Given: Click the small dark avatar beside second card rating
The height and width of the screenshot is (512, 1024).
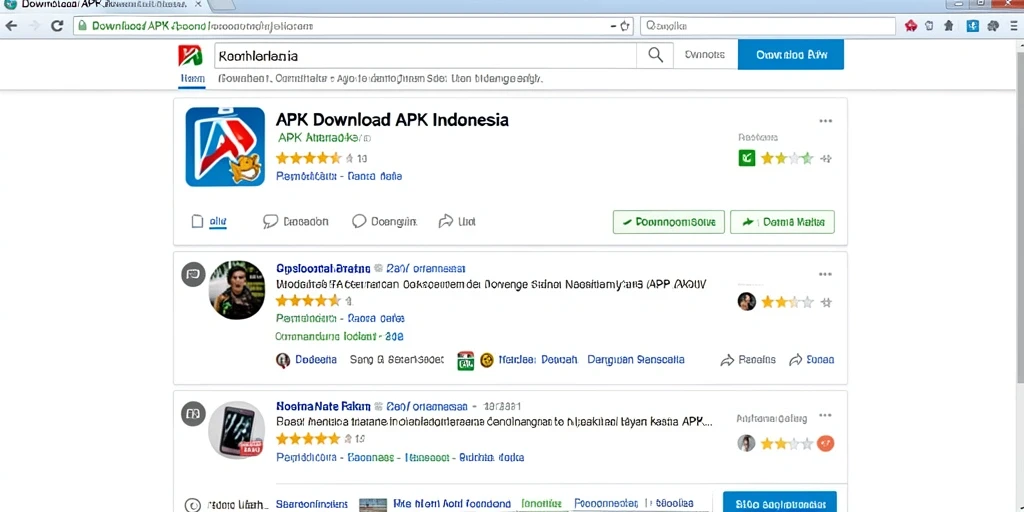Looking at the screenshot, I should [746, 302].
